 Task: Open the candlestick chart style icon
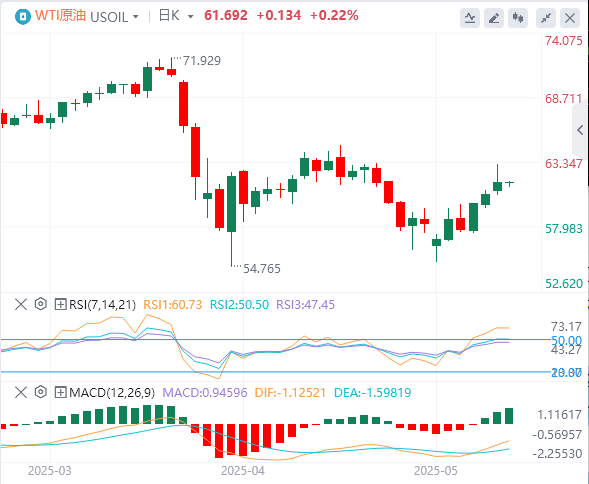(x=518, y=18)
